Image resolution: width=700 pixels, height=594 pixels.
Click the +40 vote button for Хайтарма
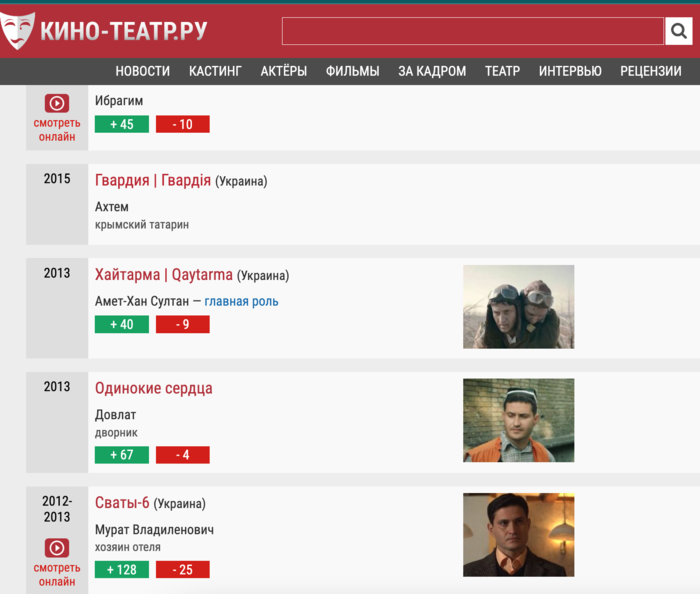coord(122,324)
